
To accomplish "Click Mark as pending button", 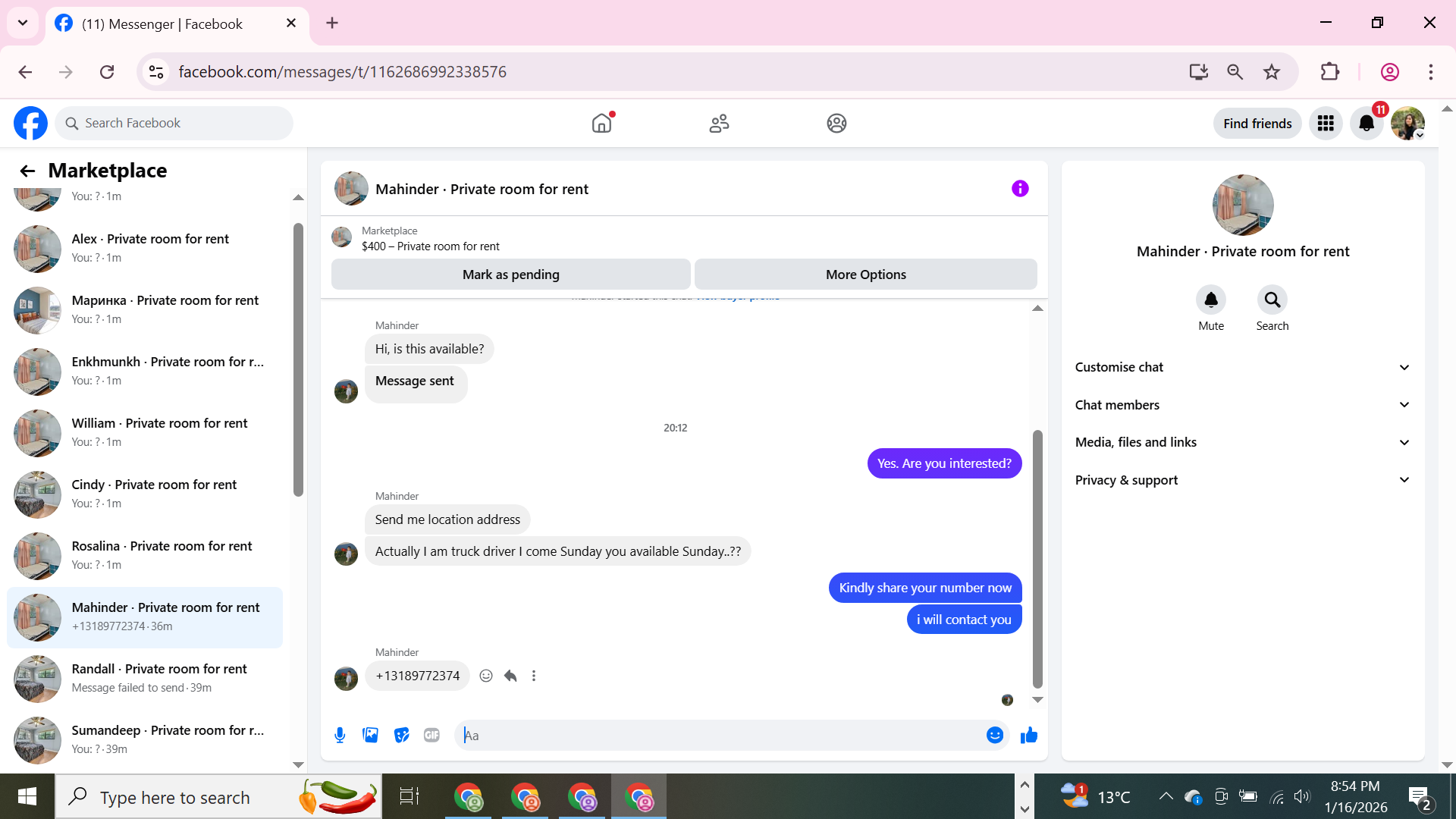I will 510,275.
